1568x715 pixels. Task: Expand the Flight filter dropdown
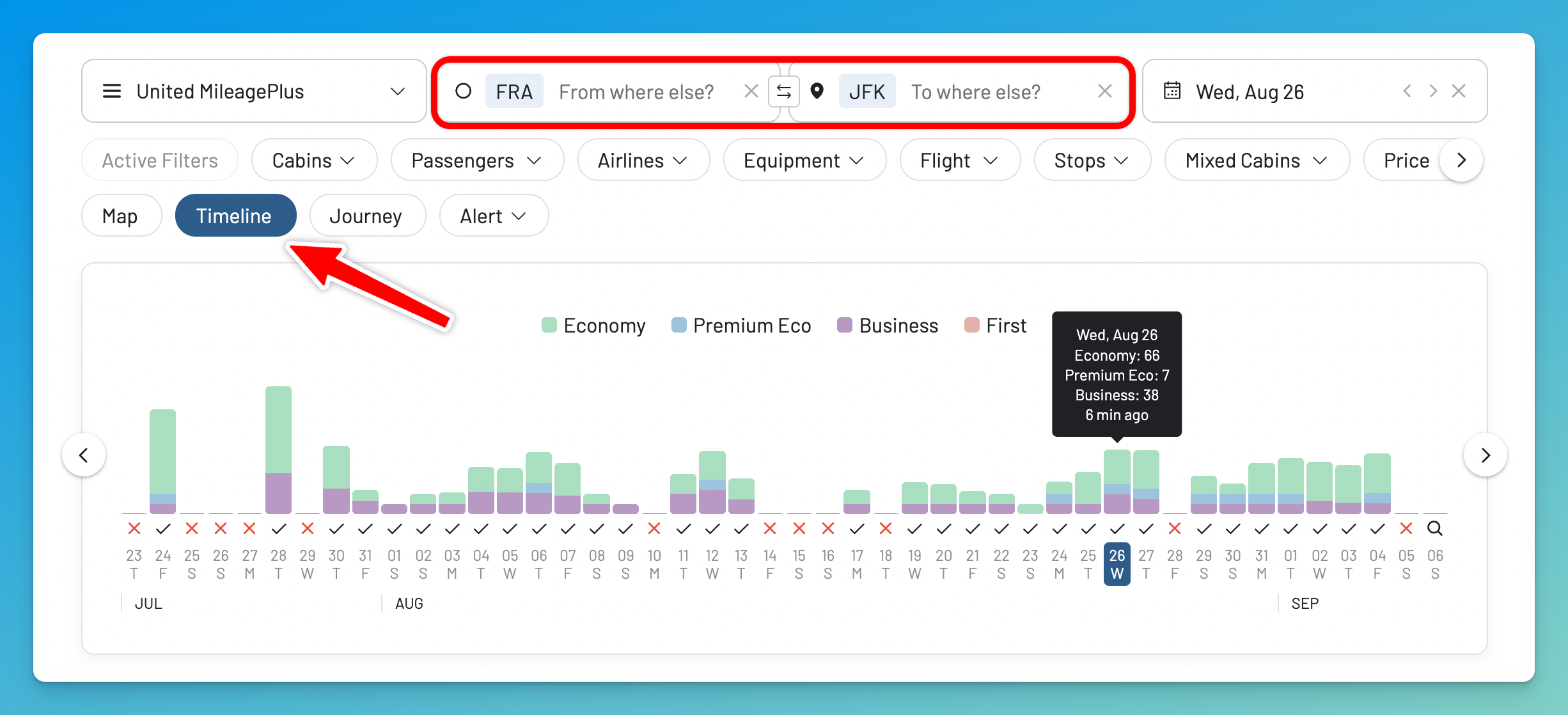(959, 160)
